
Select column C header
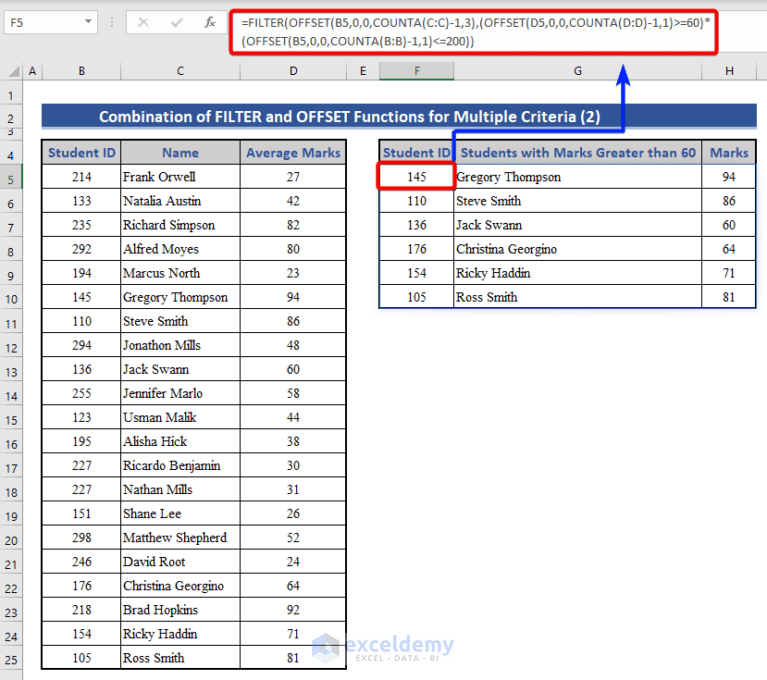pos(180,71)
